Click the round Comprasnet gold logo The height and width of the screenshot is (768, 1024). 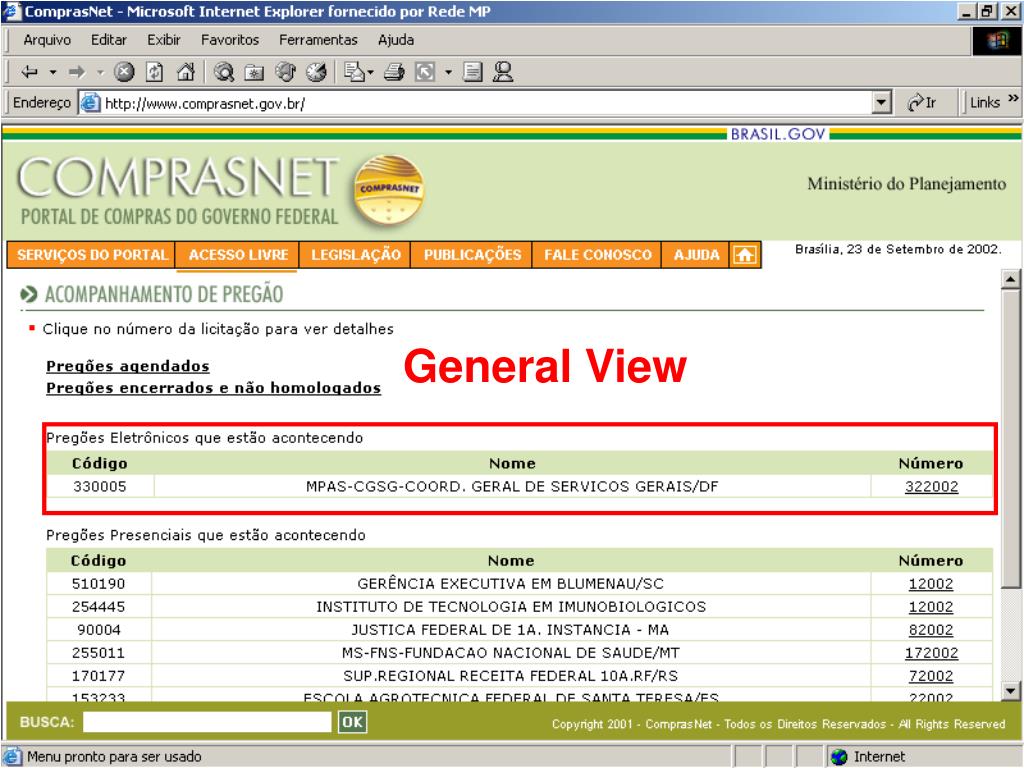[x=389, y=189]
